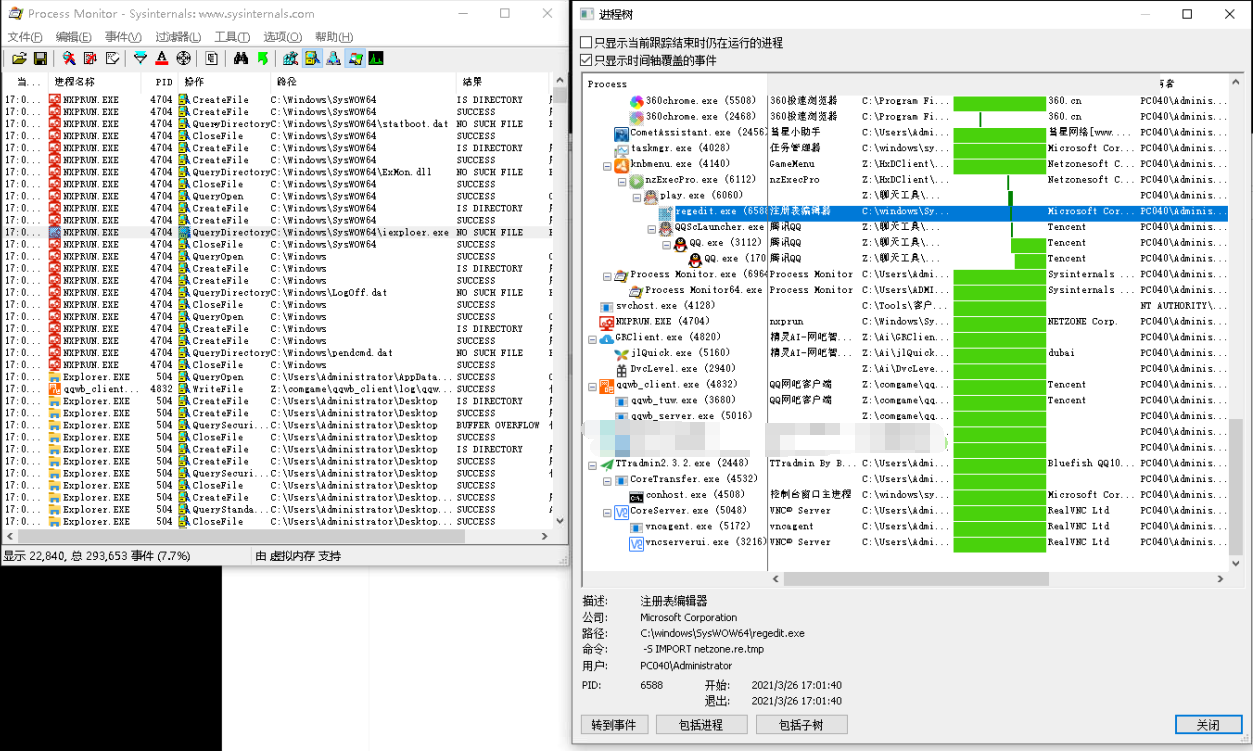
Task: Click the 包括子树 button
Action: click(x=802, y=725)
